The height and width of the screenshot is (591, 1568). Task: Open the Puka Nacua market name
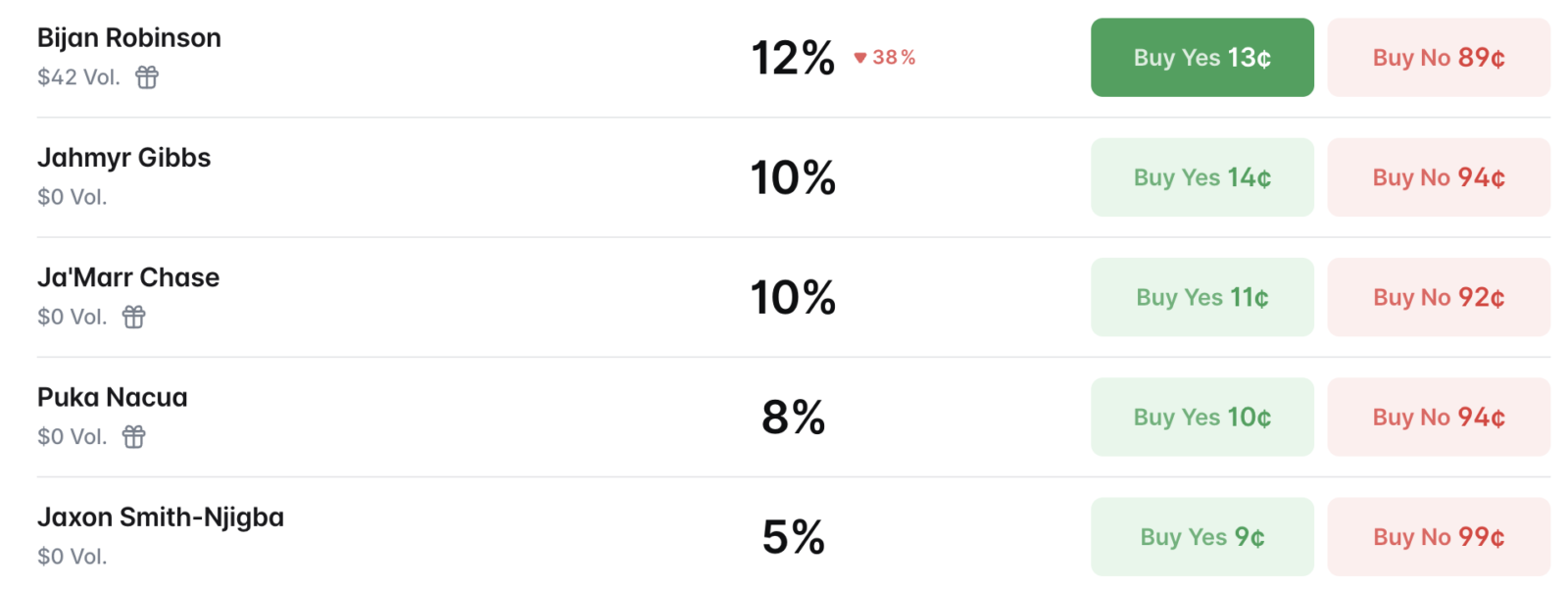click(x=113, y=397)
